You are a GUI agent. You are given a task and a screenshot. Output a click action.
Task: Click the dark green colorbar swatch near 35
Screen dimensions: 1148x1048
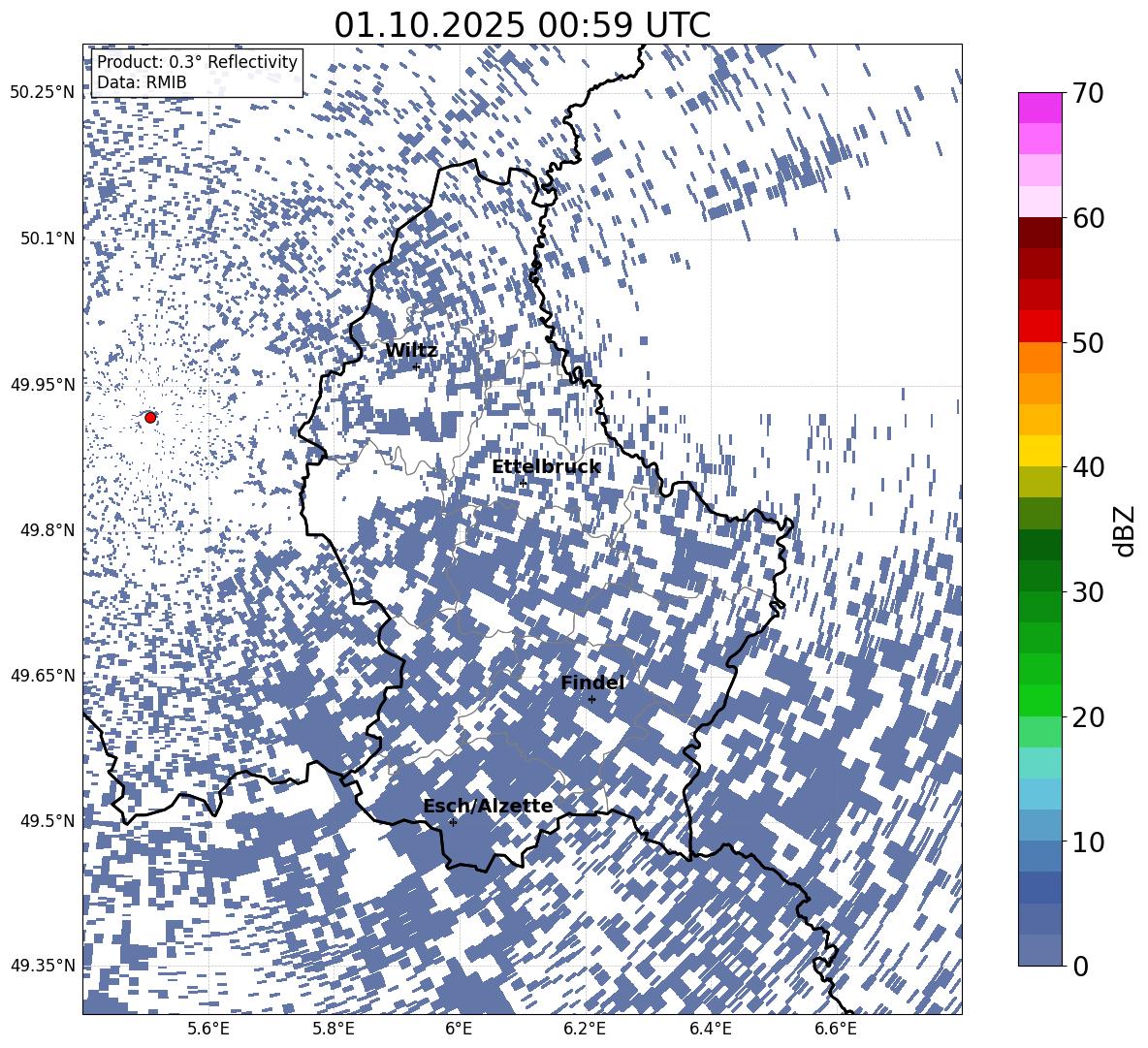pyautogui.click(x=1040, y=545)
